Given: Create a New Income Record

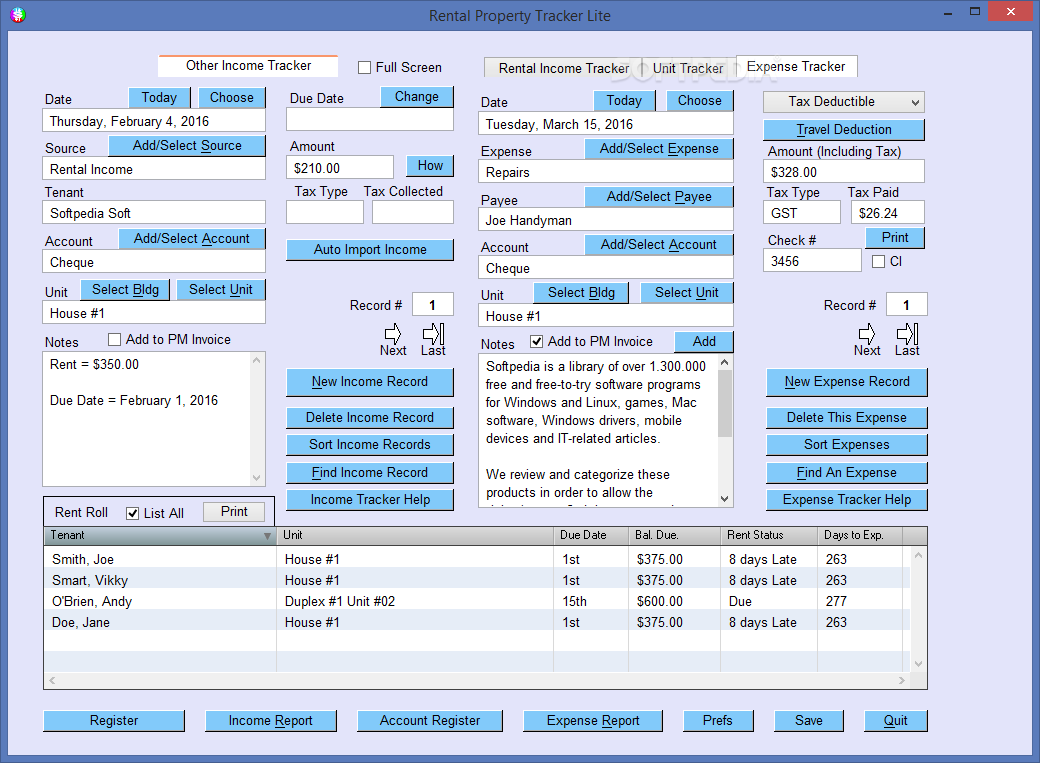Looking at the screenshot, I should click(x=370, y=382).
